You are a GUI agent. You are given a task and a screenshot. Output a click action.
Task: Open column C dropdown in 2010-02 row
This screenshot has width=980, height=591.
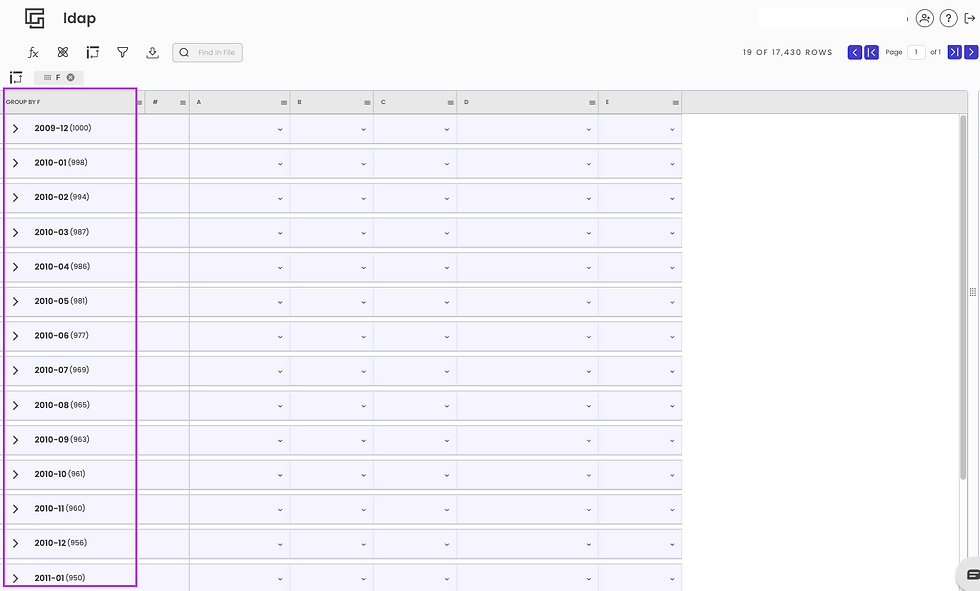447,199
